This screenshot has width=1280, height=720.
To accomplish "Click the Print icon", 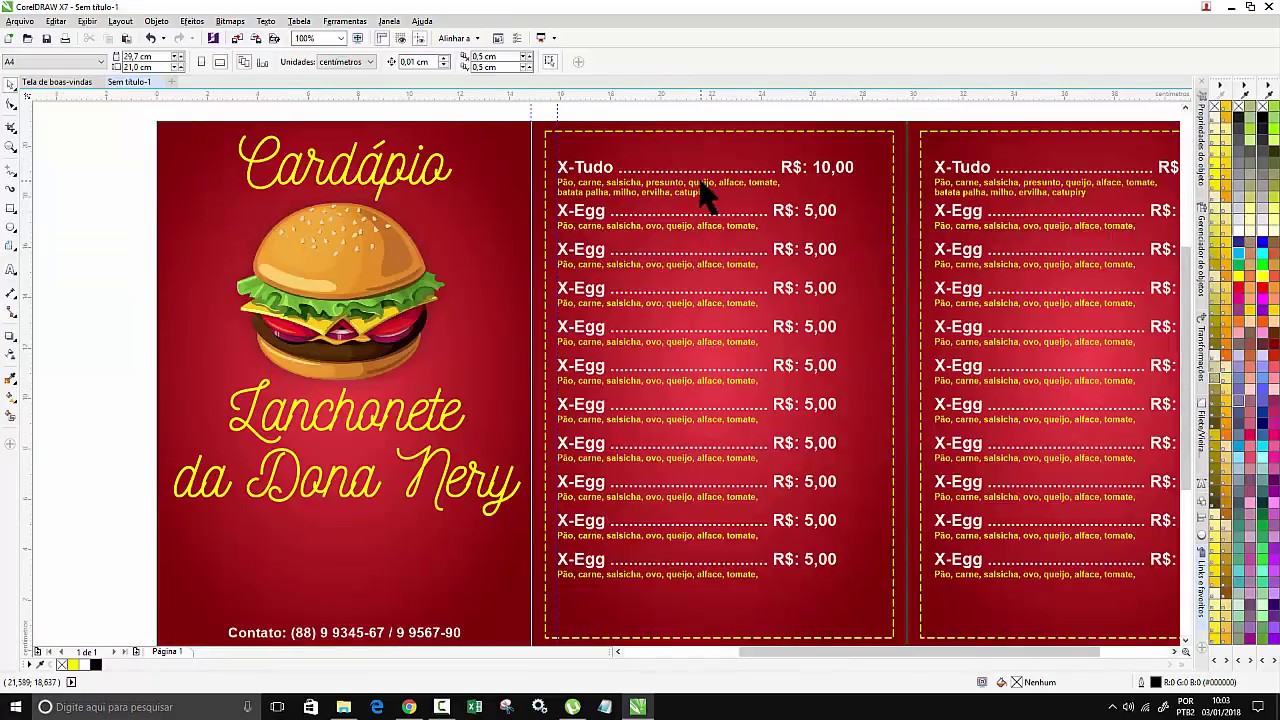I will (65, 38).
